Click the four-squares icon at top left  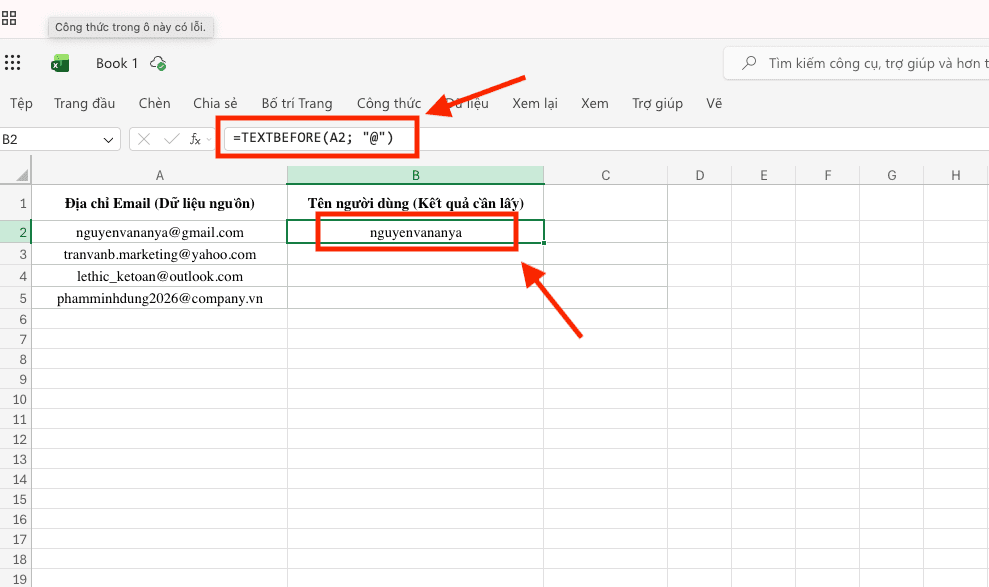tap(9, 18)
